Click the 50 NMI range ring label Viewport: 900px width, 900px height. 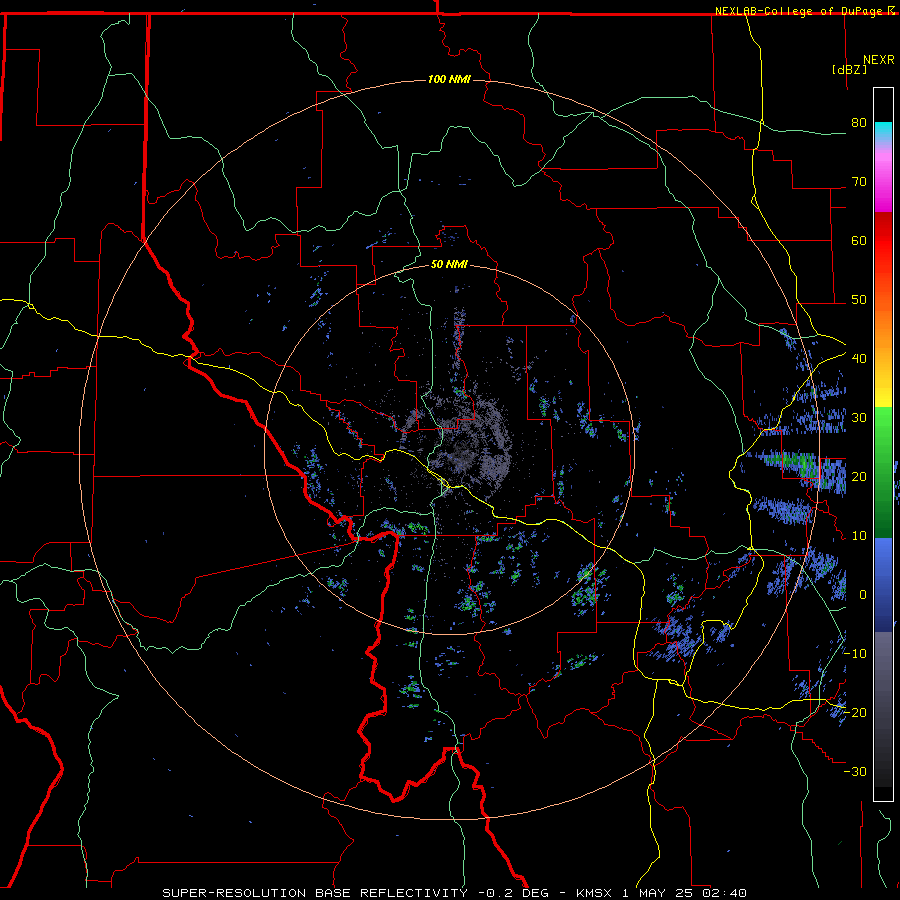pos(449,265)
